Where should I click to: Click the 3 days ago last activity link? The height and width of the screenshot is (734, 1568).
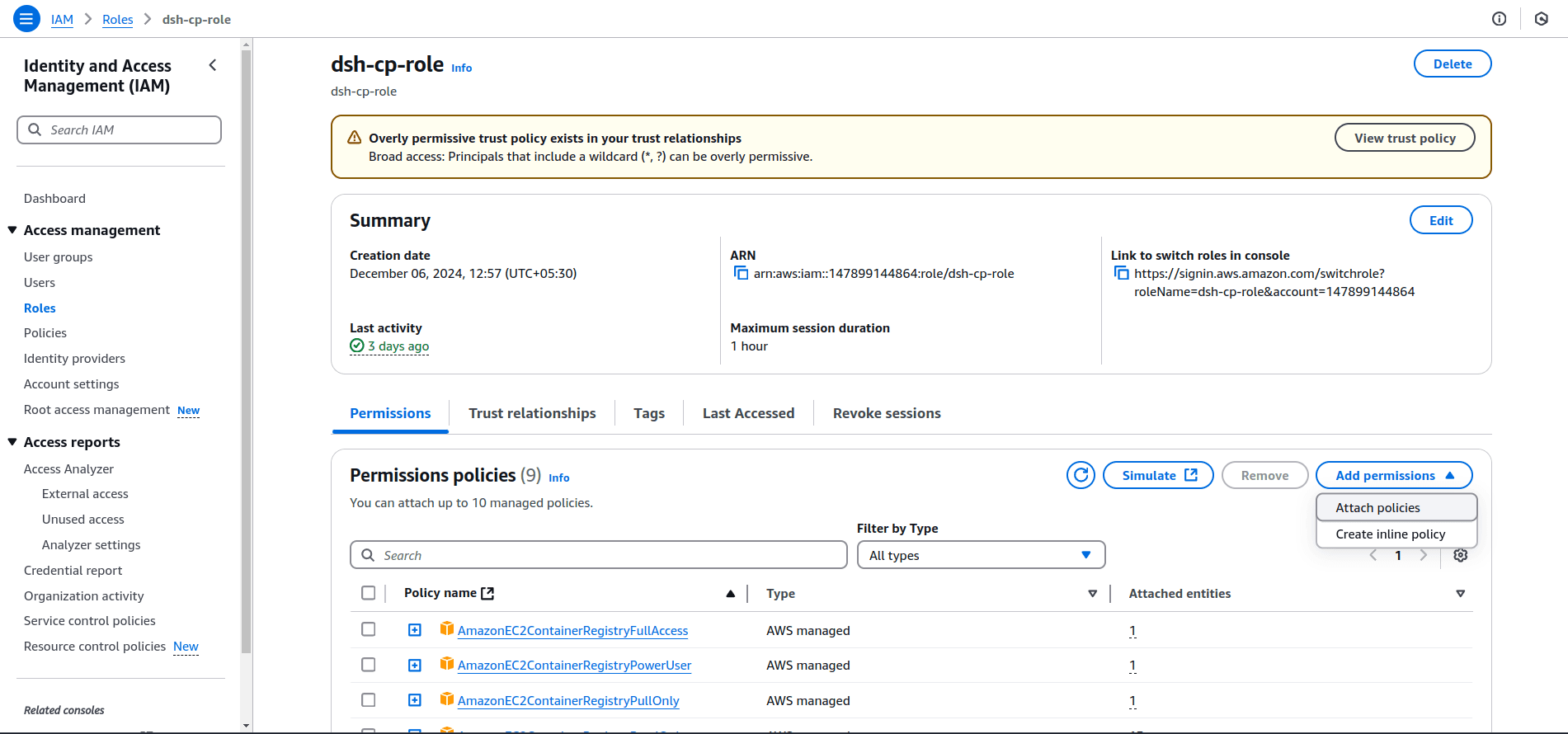tap(398, 346)
